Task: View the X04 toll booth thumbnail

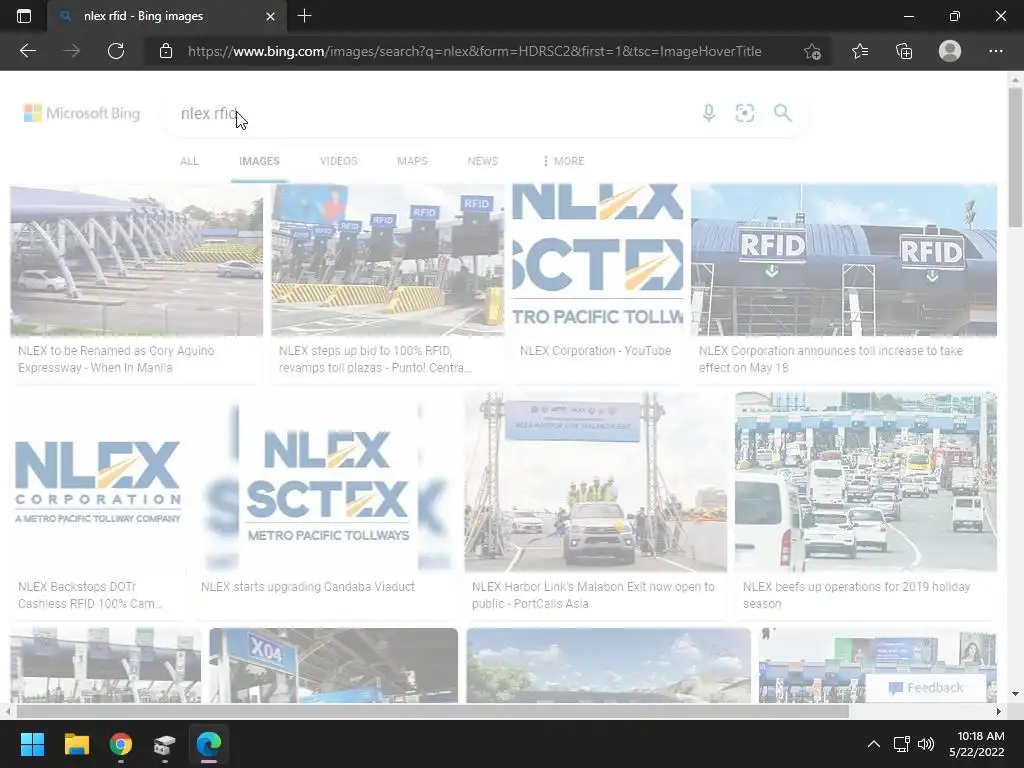Action: [334, 665]
